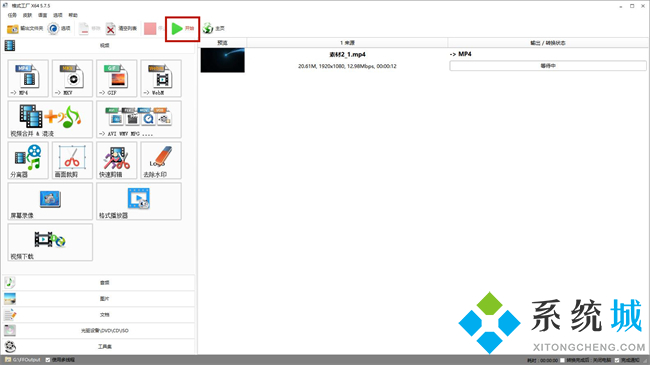650x365 pixels.
Task: Expand the Toolset (工具集) category section
Action: (99, 346)
